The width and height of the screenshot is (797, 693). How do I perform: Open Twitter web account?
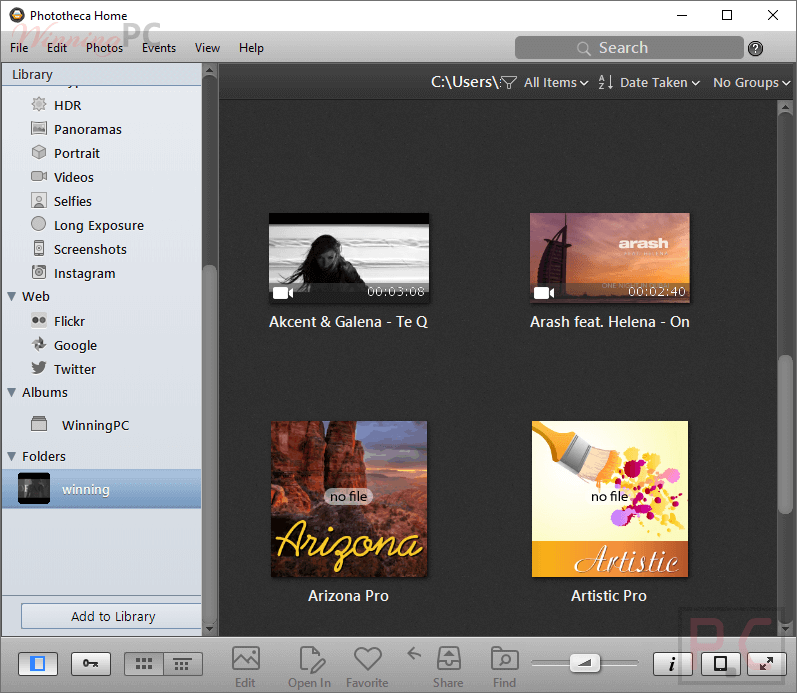[75, 369]
